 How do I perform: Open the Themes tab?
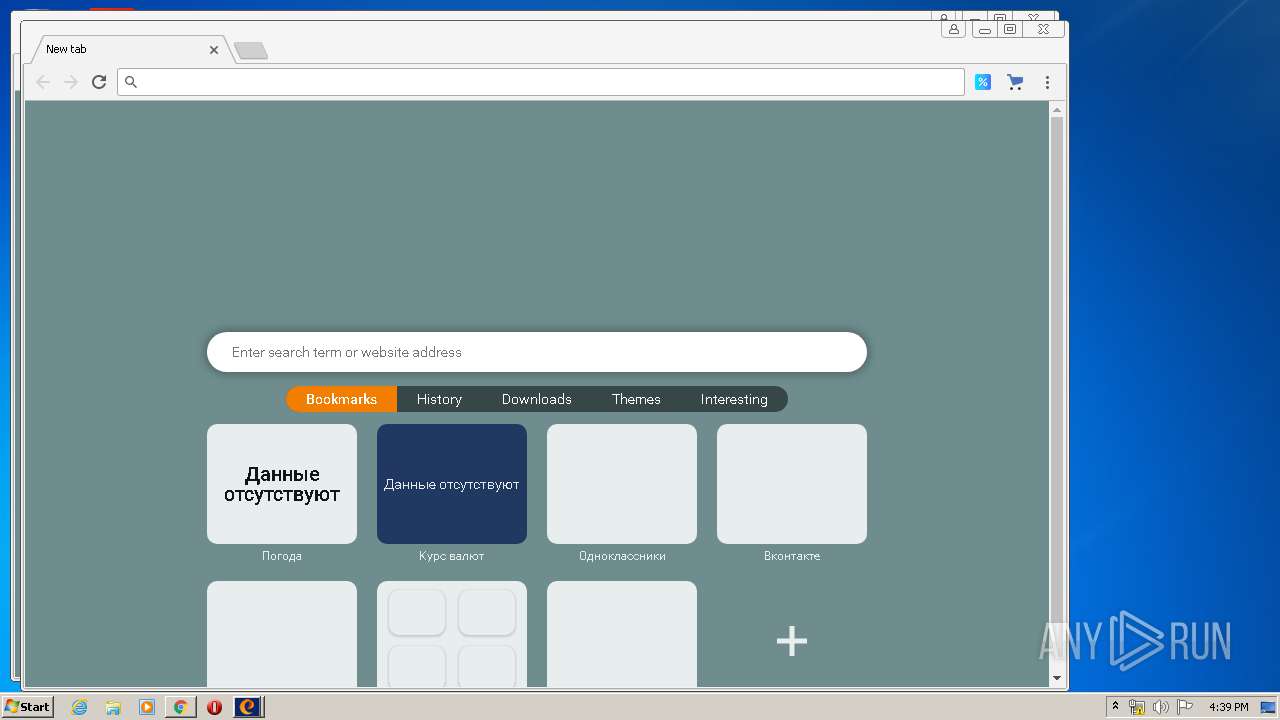[636, 399]
